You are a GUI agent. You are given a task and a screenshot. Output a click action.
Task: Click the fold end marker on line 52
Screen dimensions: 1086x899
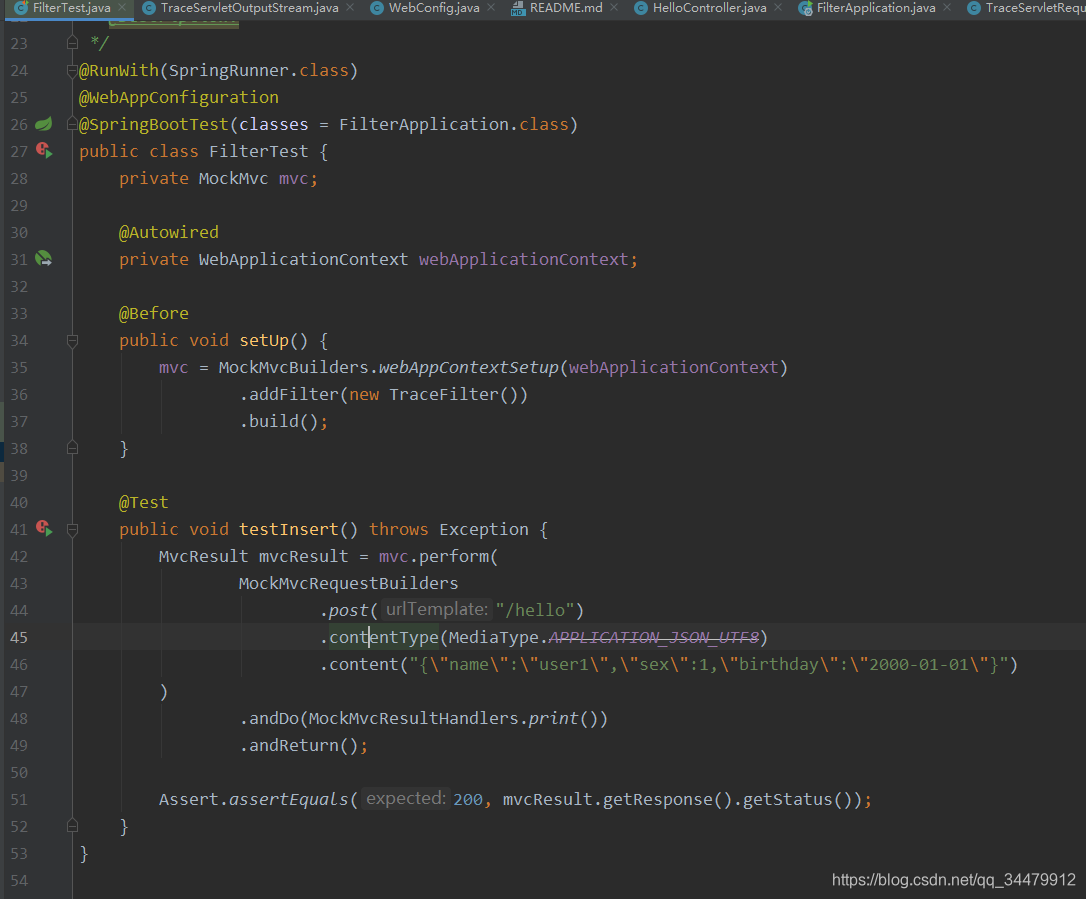[x=72, y=826]
